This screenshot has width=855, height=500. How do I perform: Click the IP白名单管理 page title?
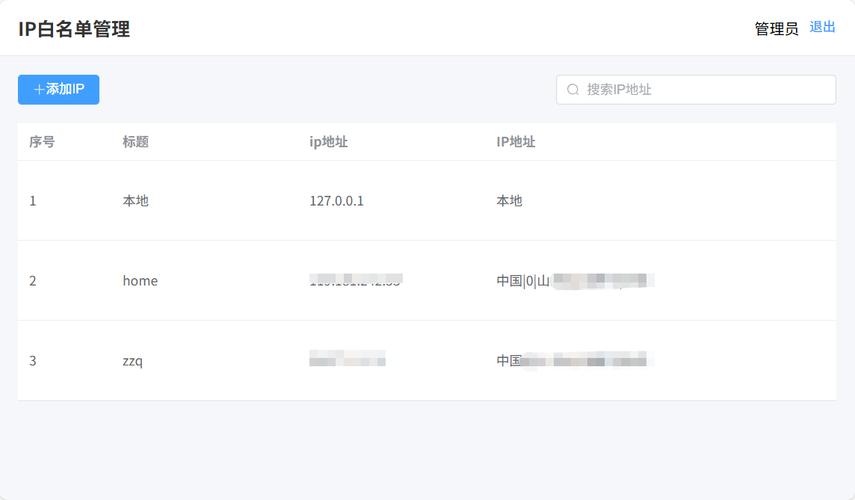(x=74, y=29)
